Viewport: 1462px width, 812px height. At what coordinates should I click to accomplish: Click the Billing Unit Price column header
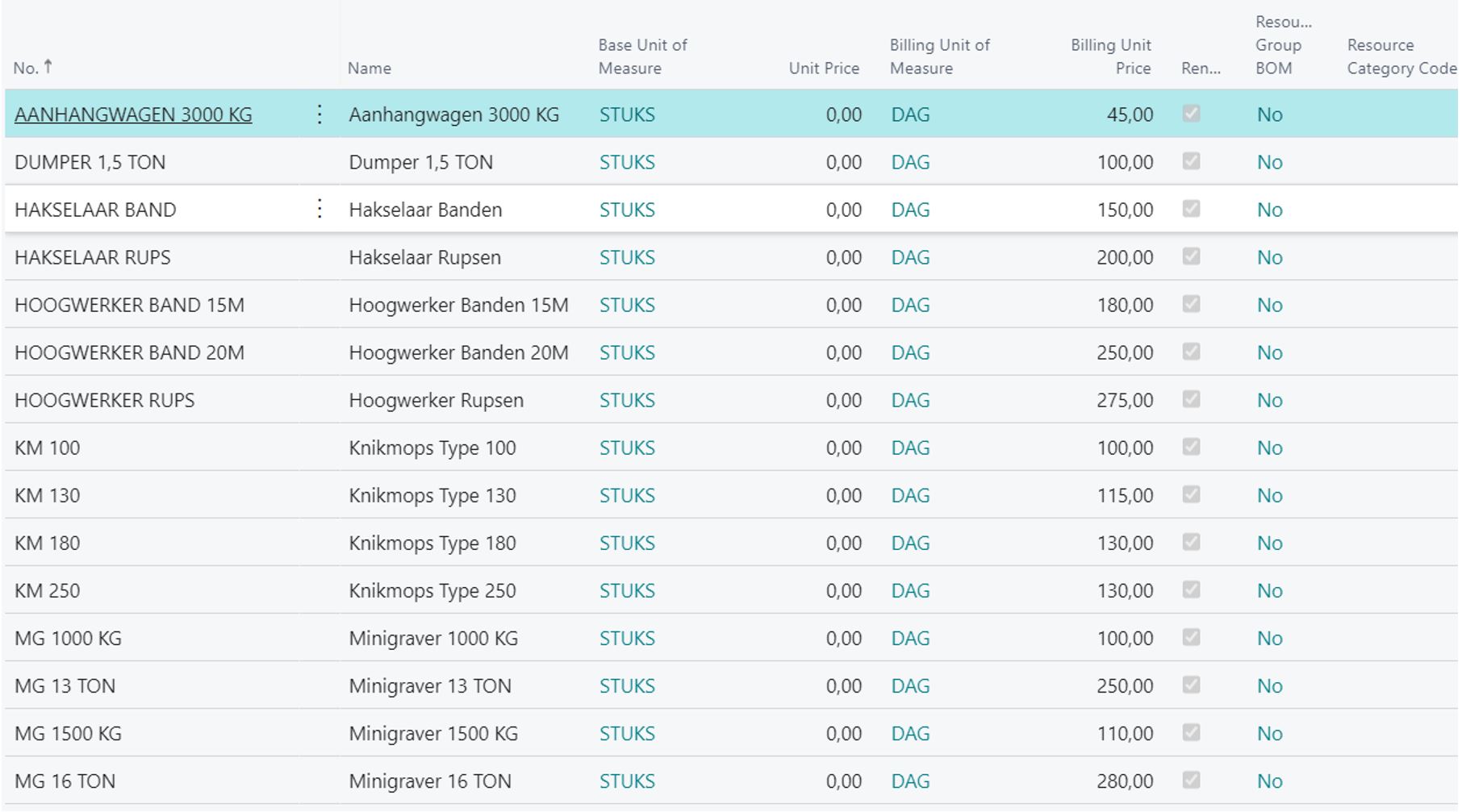tap(1111, 56)
